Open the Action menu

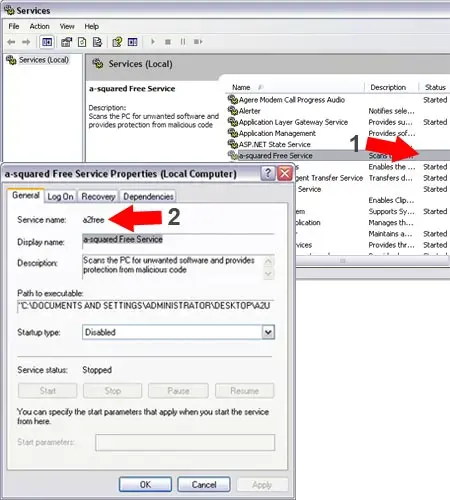click(x=40, y=26)
